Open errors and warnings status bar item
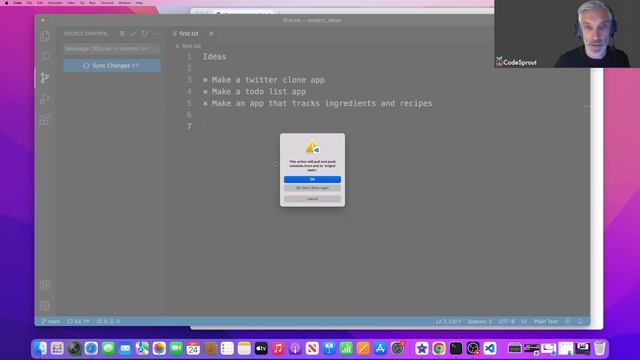640x360 pixels. [x=108, y=321]
